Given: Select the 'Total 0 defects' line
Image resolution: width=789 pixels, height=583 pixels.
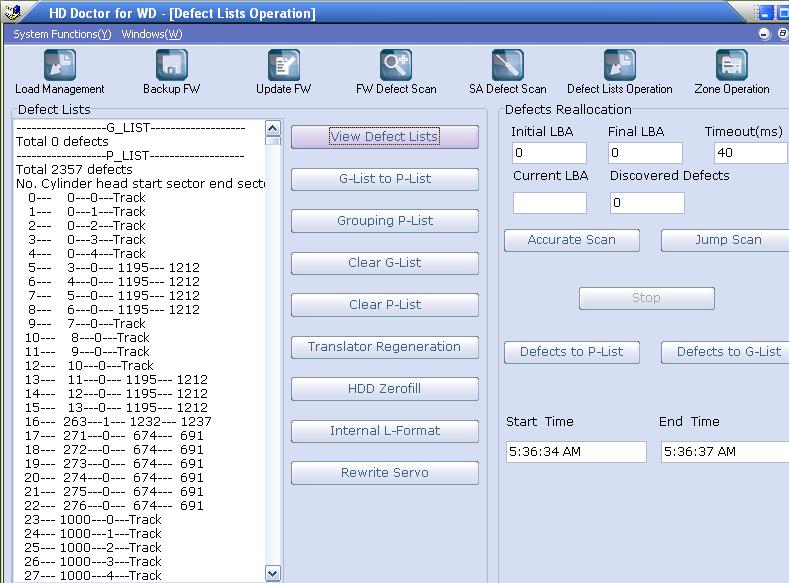Looking at the screenshot, I should tap(62, 142).
